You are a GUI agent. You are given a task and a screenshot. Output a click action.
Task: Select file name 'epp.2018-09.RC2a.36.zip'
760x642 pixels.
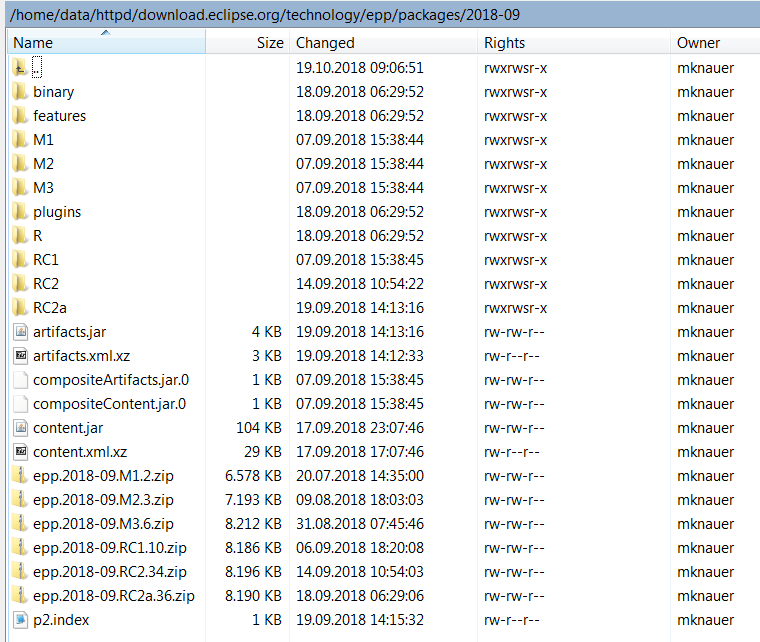click(113, 595)
